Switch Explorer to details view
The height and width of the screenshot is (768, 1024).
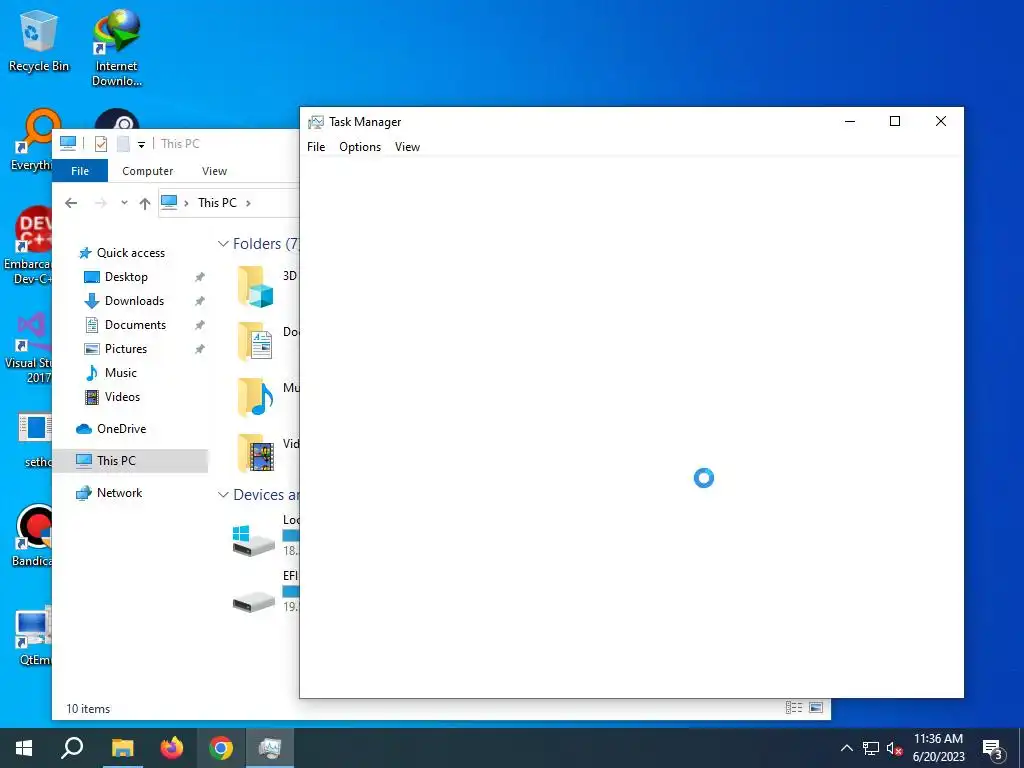pos(794,708)
